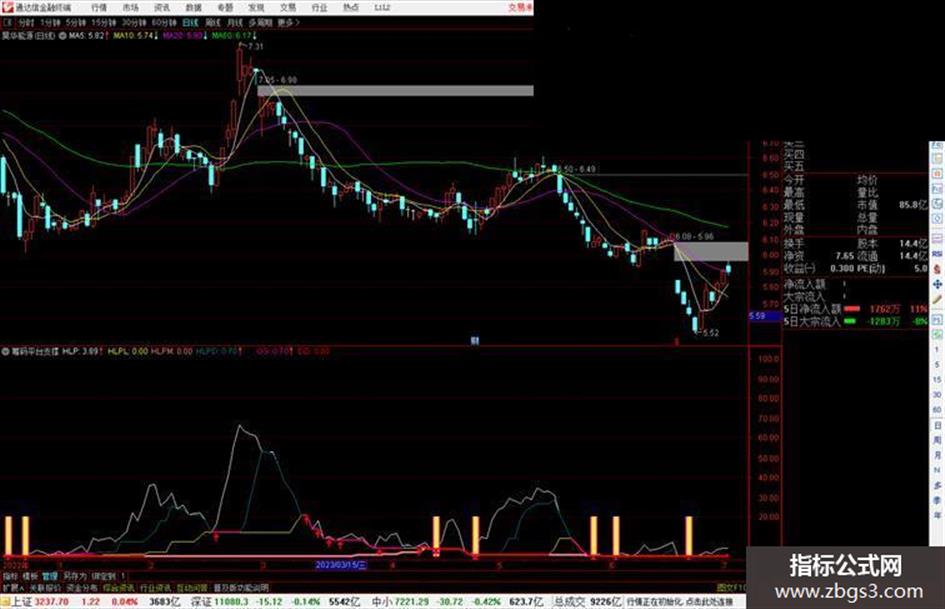Click the 指标 button below chart

click(x=10, y=576)
